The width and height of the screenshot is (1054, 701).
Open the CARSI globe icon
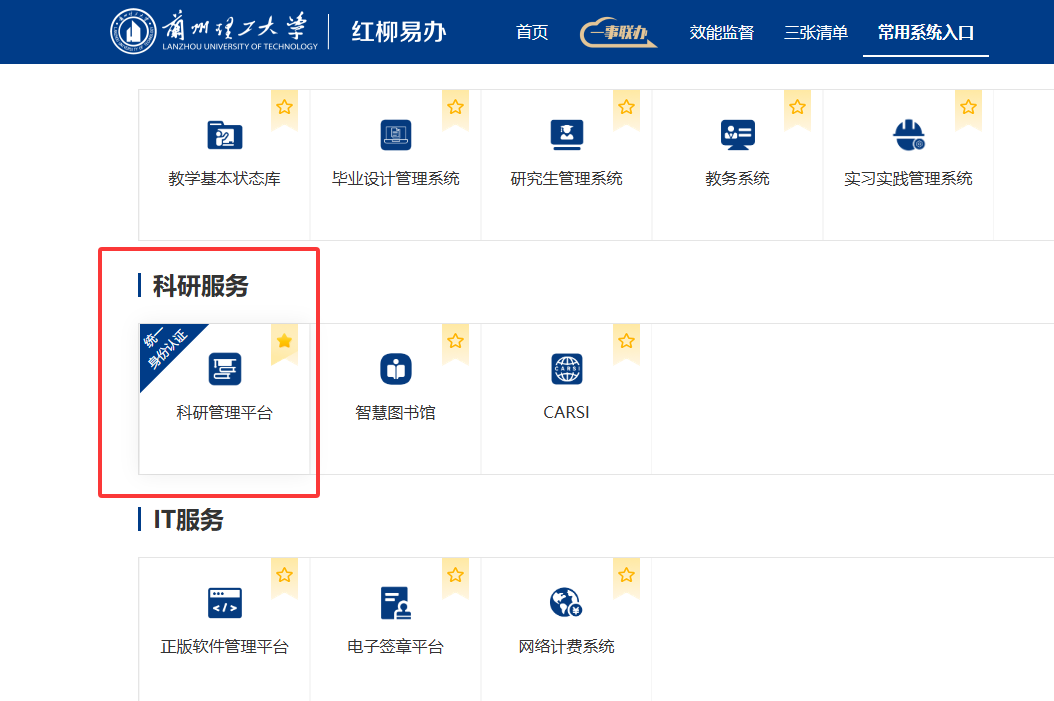point(567,369)
